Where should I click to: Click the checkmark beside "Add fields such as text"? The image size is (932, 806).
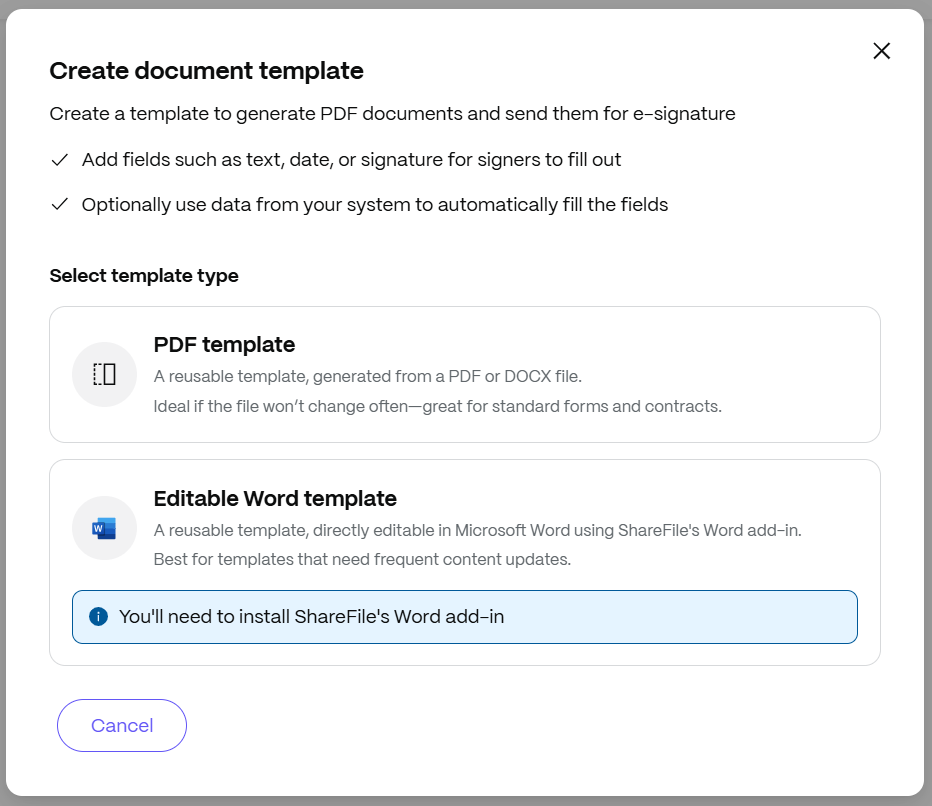pos(60,160)
